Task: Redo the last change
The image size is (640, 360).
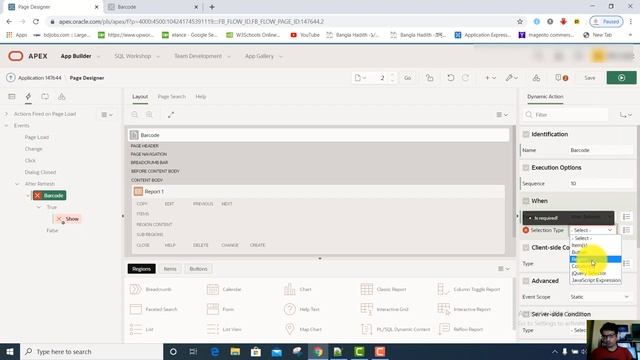Action: click(x=465, y=78)
